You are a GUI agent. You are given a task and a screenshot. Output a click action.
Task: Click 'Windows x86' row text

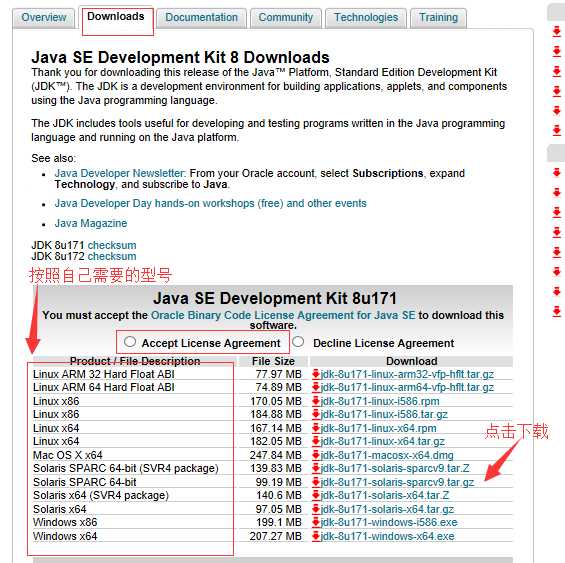65,522
